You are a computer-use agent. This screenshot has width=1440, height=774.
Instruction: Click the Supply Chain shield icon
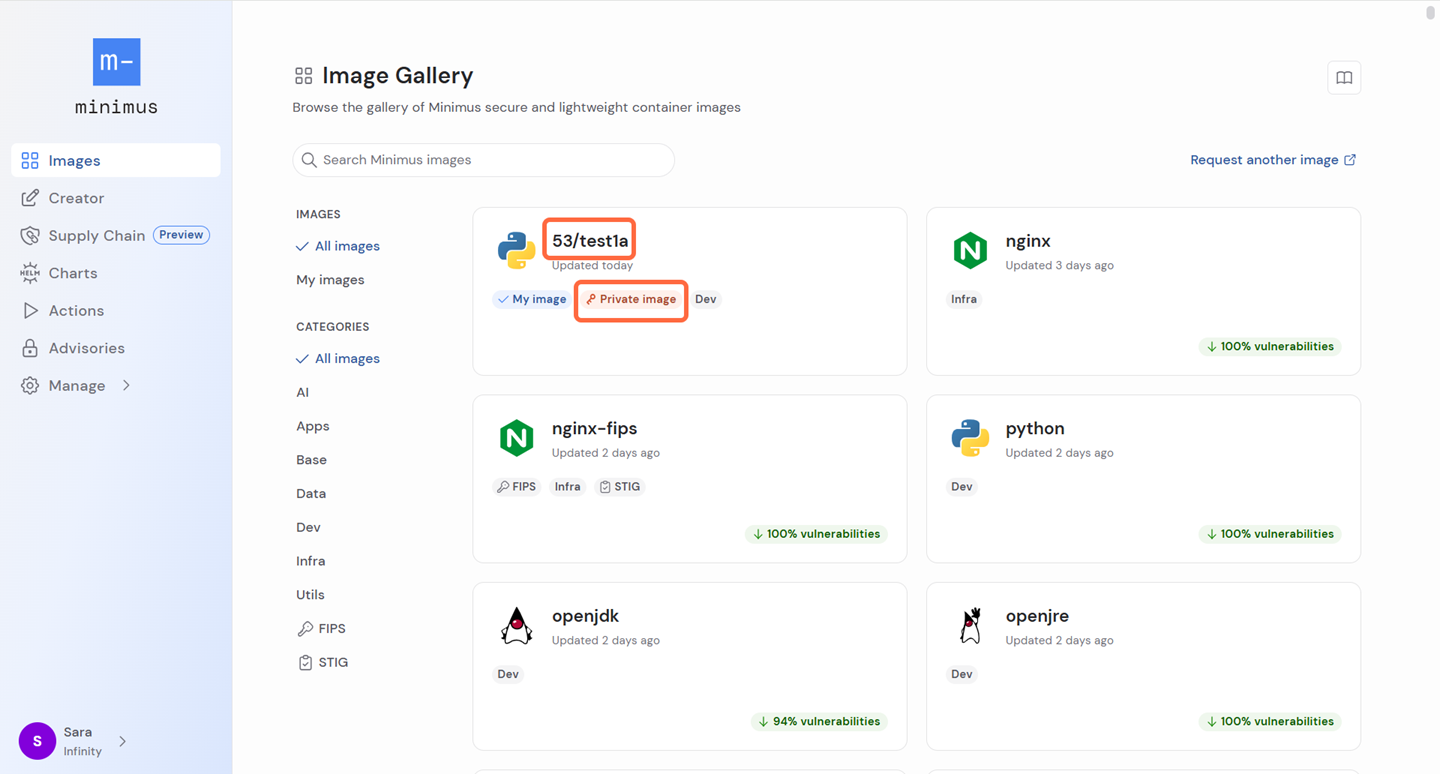point(30,236)
